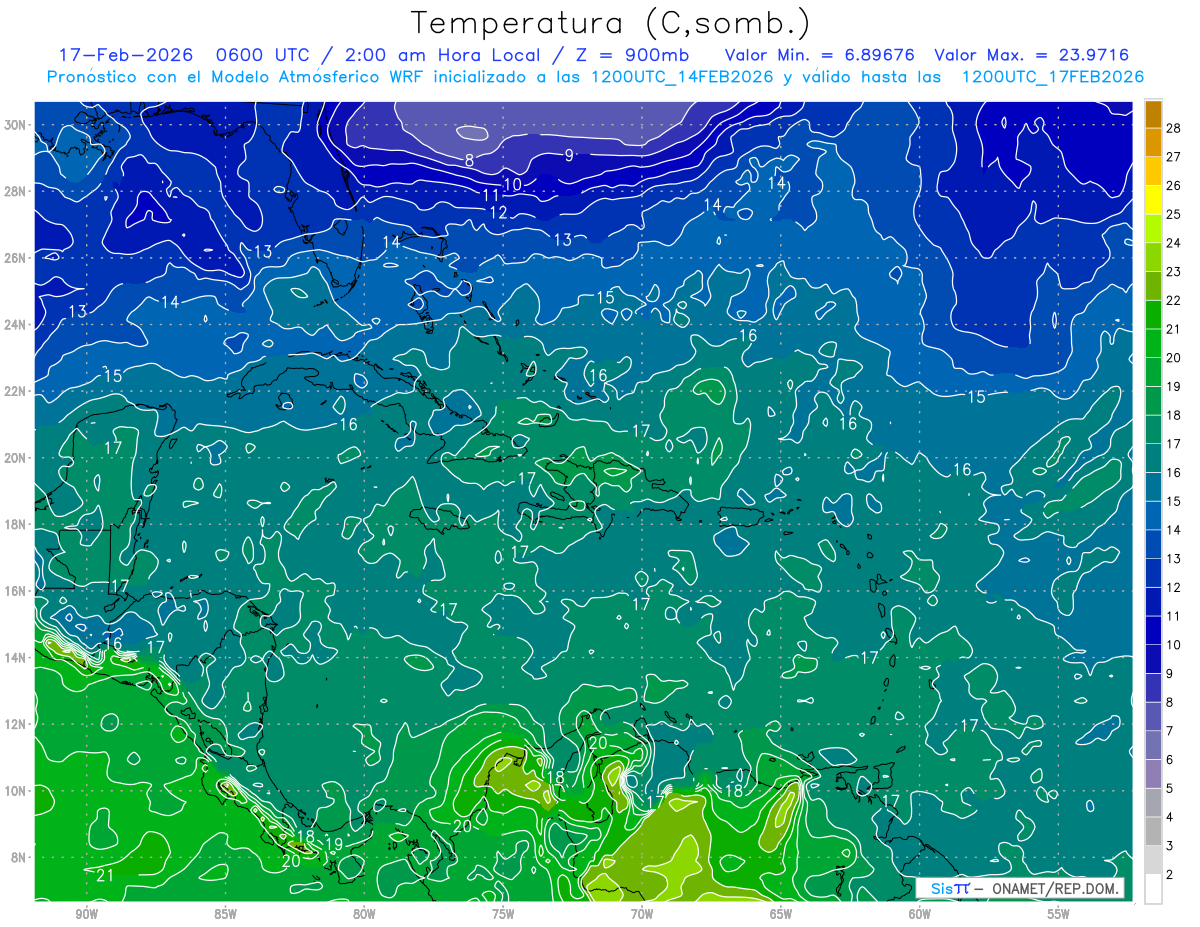Click the 90W longitude axis label
Image resolution: width=1200 pixels, height=927 pixels.
[87, 914]
